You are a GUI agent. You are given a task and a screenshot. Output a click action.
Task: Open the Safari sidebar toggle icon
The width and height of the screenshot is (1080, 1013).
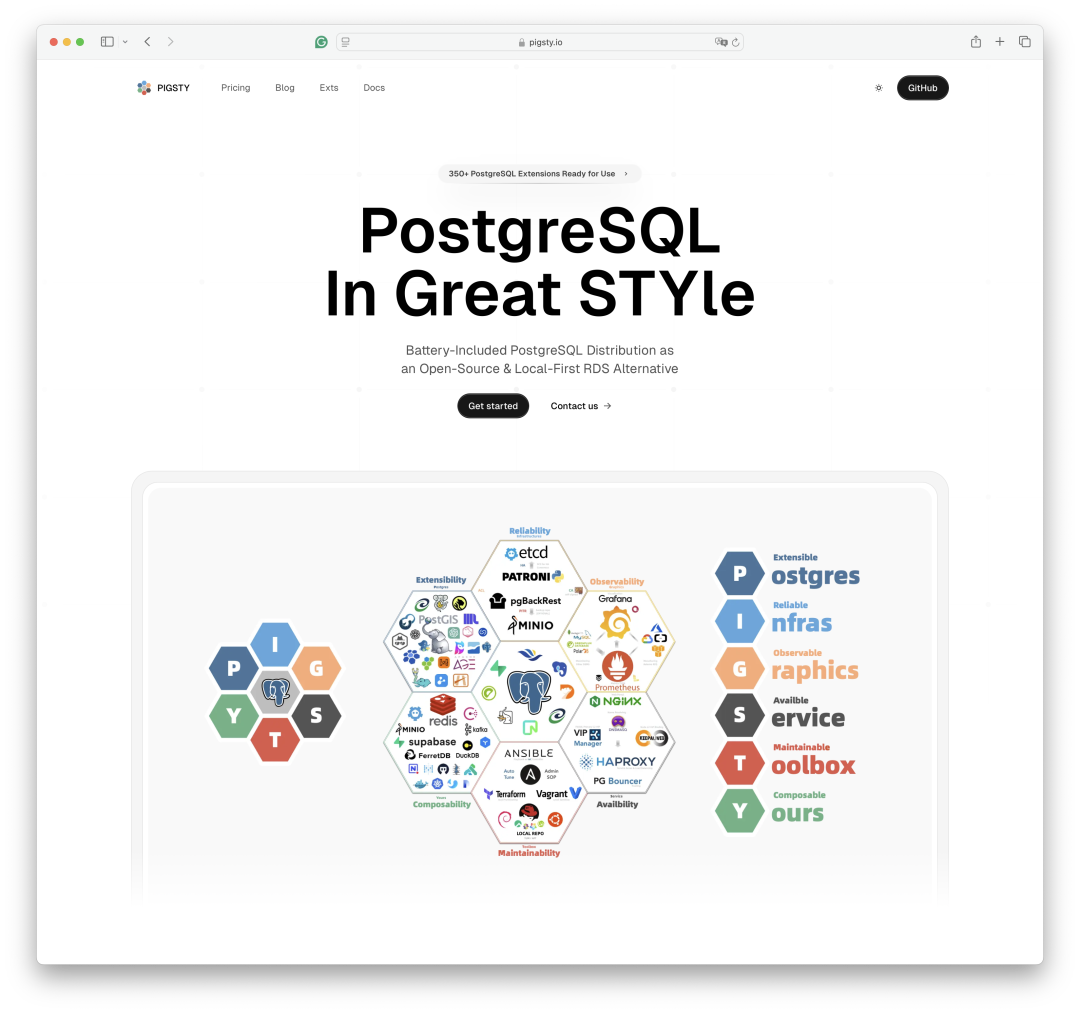[107, 42]
